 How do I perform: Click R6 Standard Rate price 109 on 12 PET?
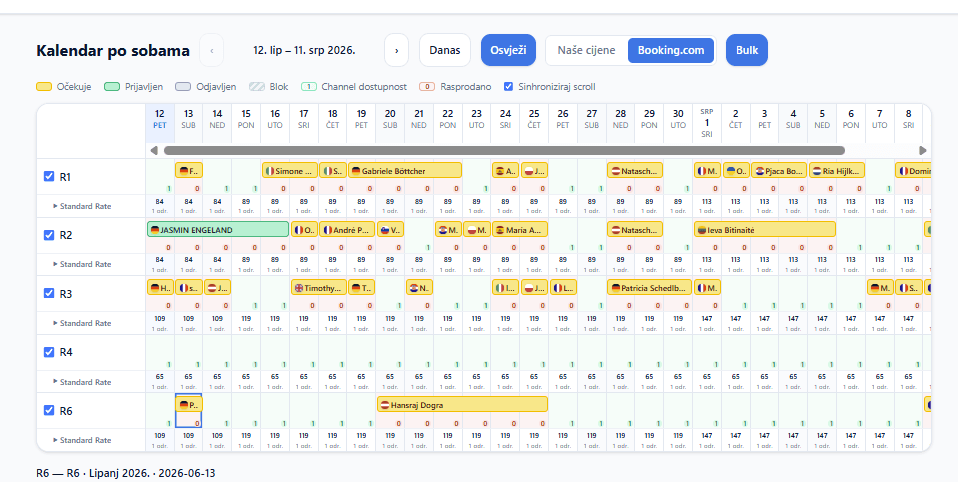point(160,436)
